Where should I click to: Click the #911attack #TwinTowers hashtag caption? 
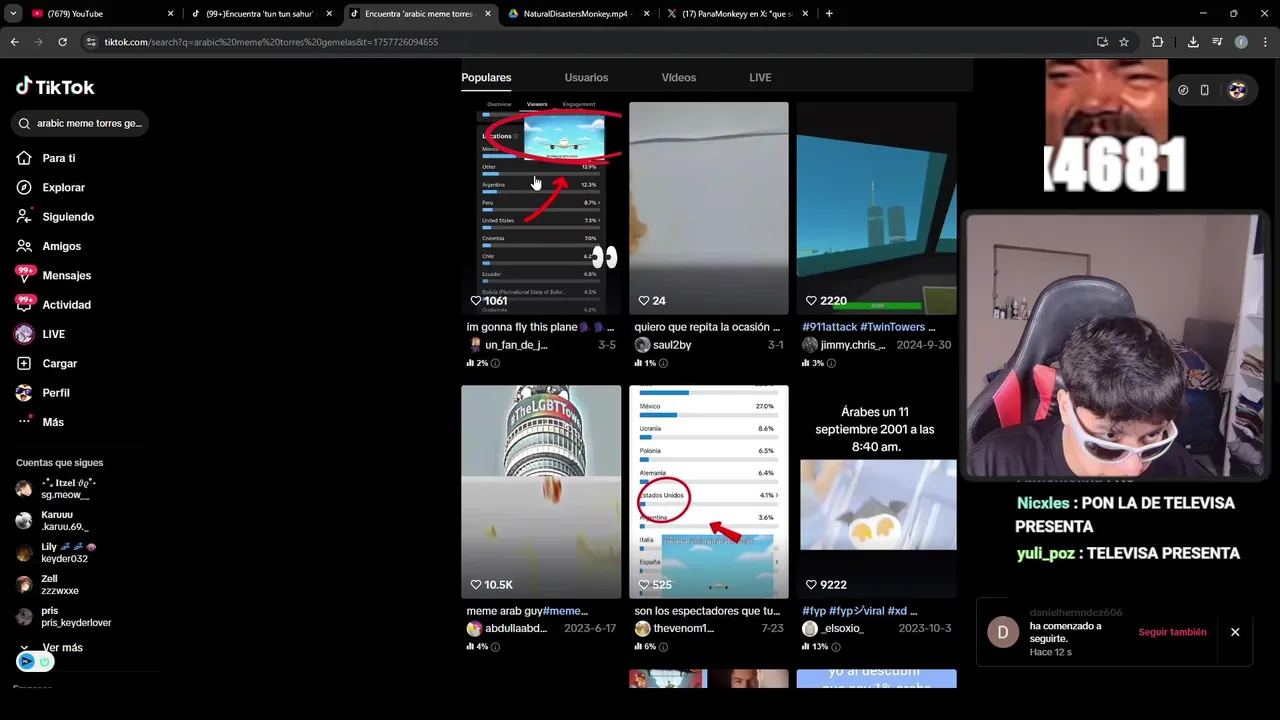click(x=869, y=327)
